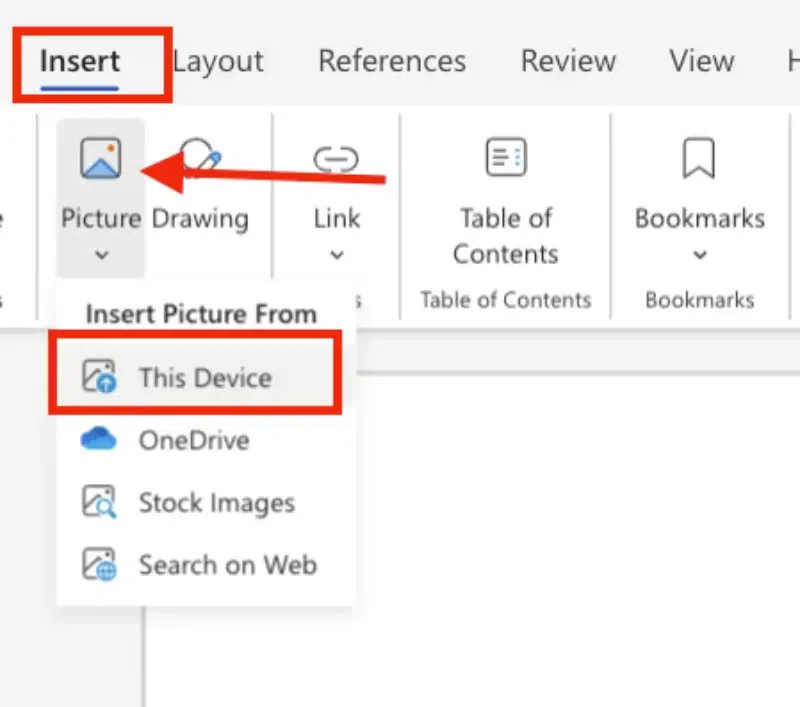Click the Table of Contents icon
This screenshot has height=707, width=800.
pos(505,158)
